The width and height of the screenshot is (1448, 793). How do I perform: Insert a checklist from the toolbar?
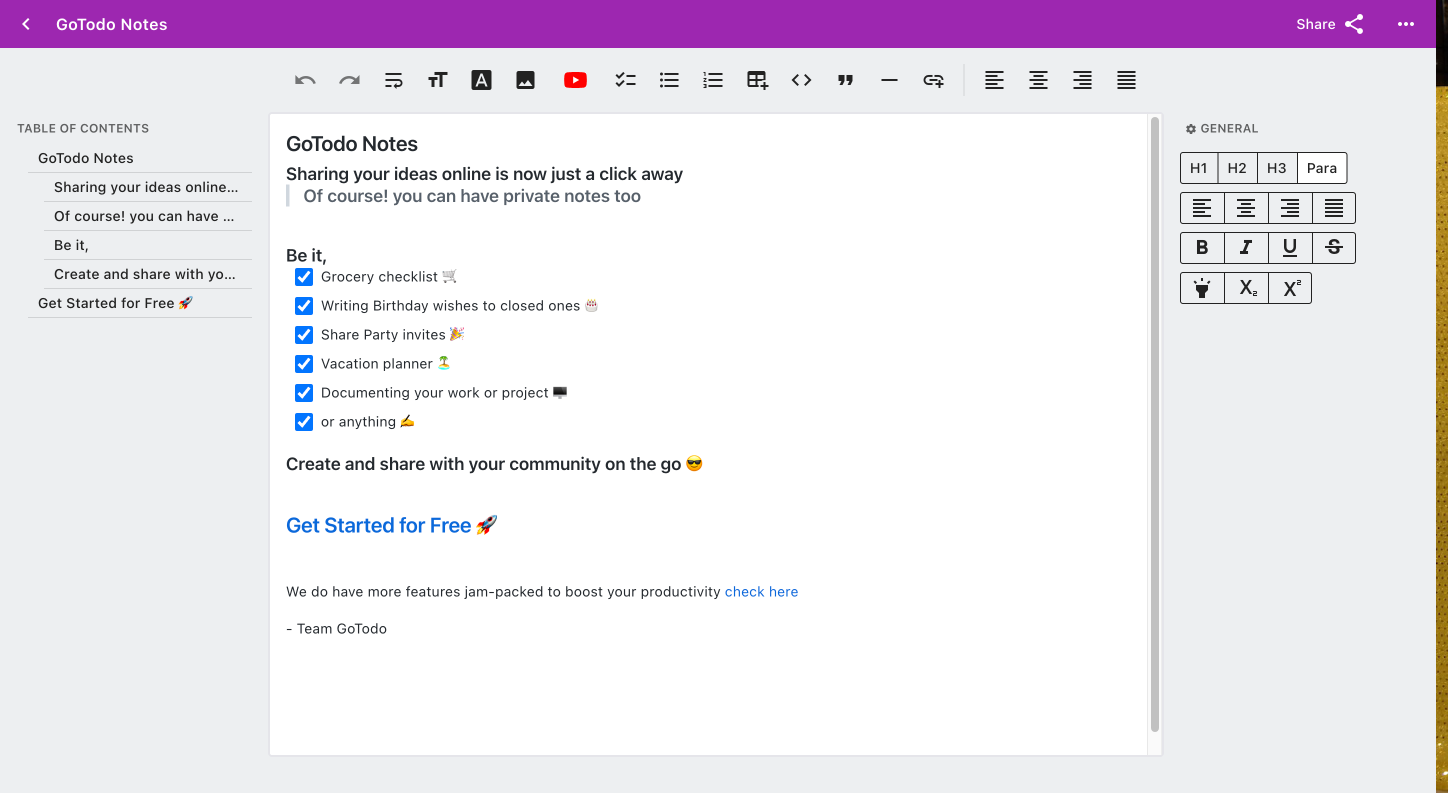pyautogui.click(x=625, y=80)
